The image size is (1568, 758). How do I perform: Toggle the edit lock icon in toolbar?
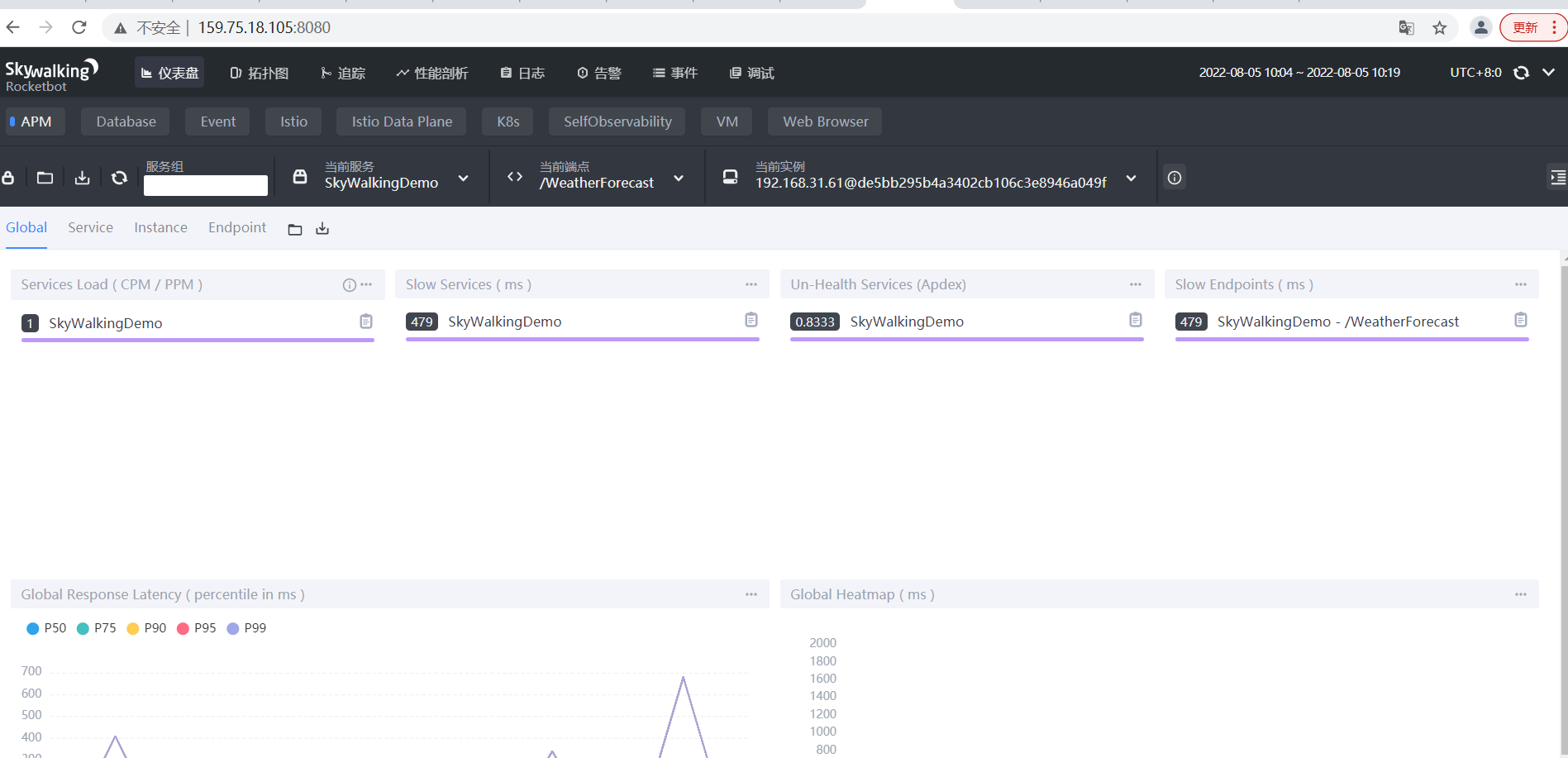coord(8,178)
